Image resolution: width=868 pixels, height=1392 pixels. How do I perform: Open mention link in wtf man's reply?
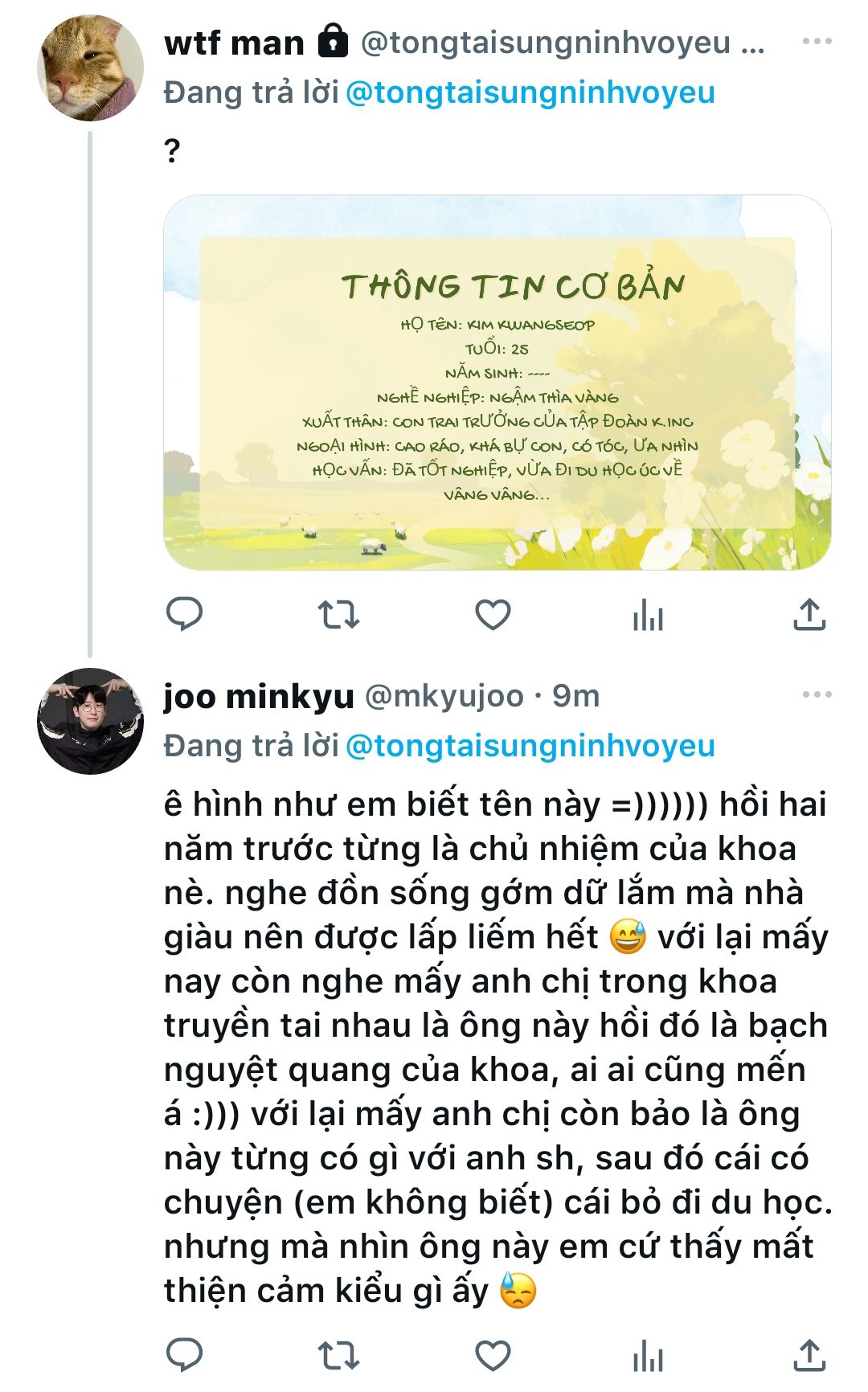(x=530, y=92)
